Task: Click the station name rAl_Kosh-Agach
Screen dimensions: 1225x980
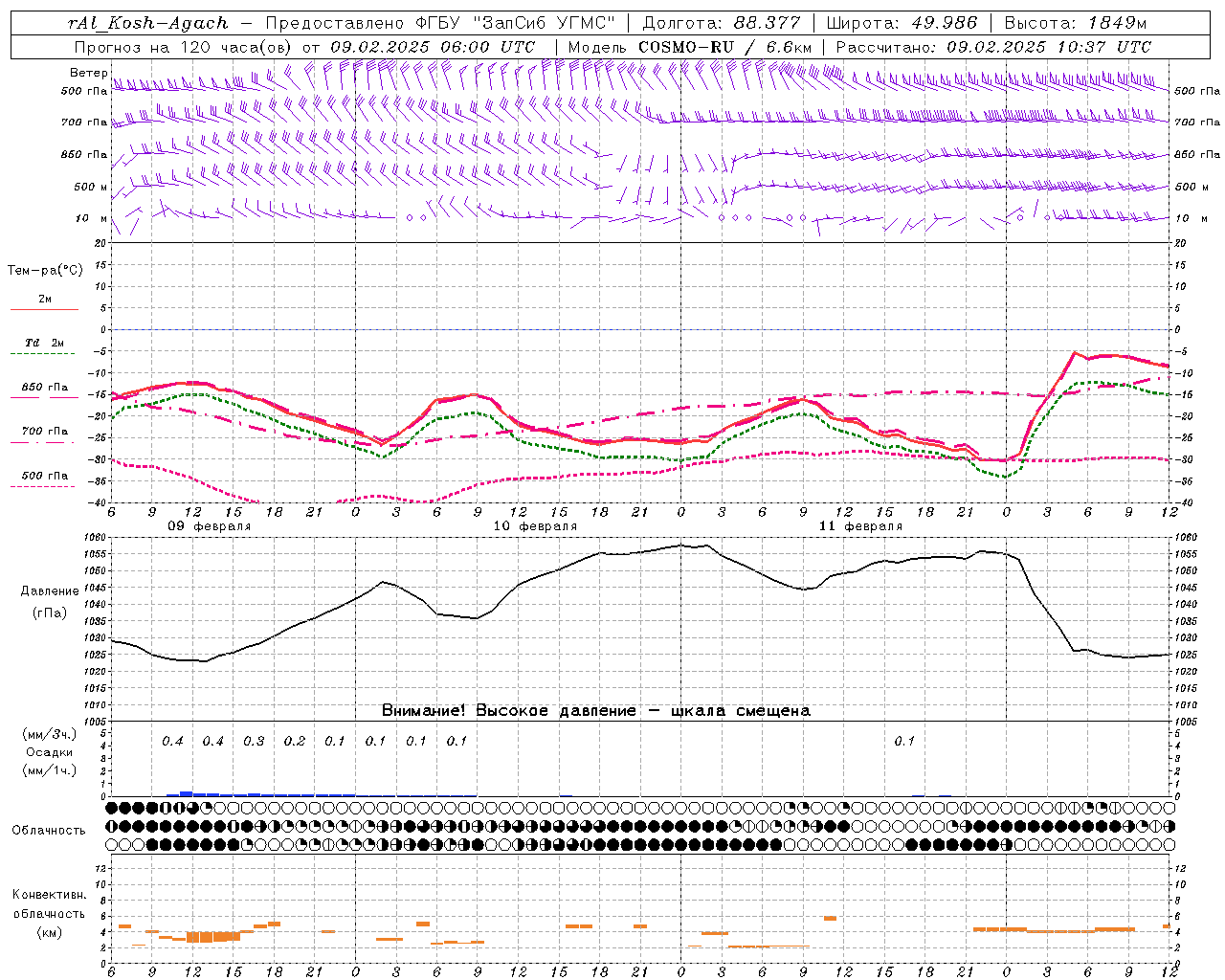Action: [148, 23]
